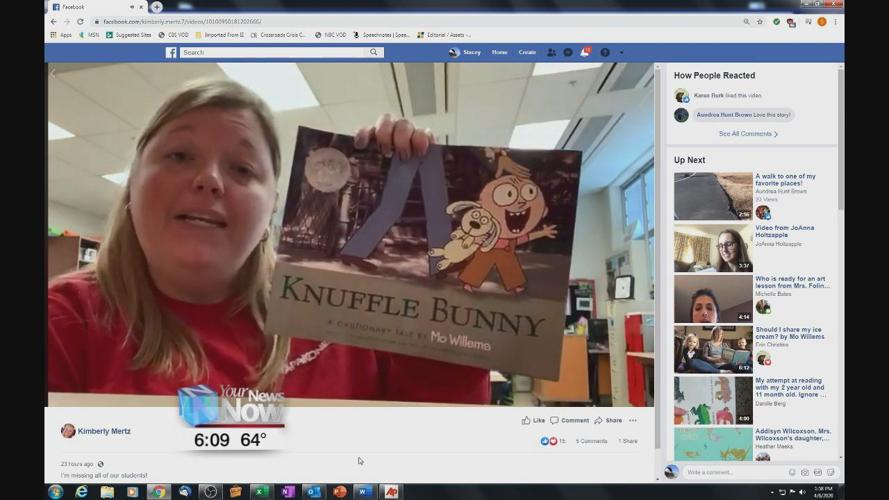This screenshot has width=889, height=500.
Task: Play 'Who is ready for an art lesson' thumbnail
Action: (713, 299)
